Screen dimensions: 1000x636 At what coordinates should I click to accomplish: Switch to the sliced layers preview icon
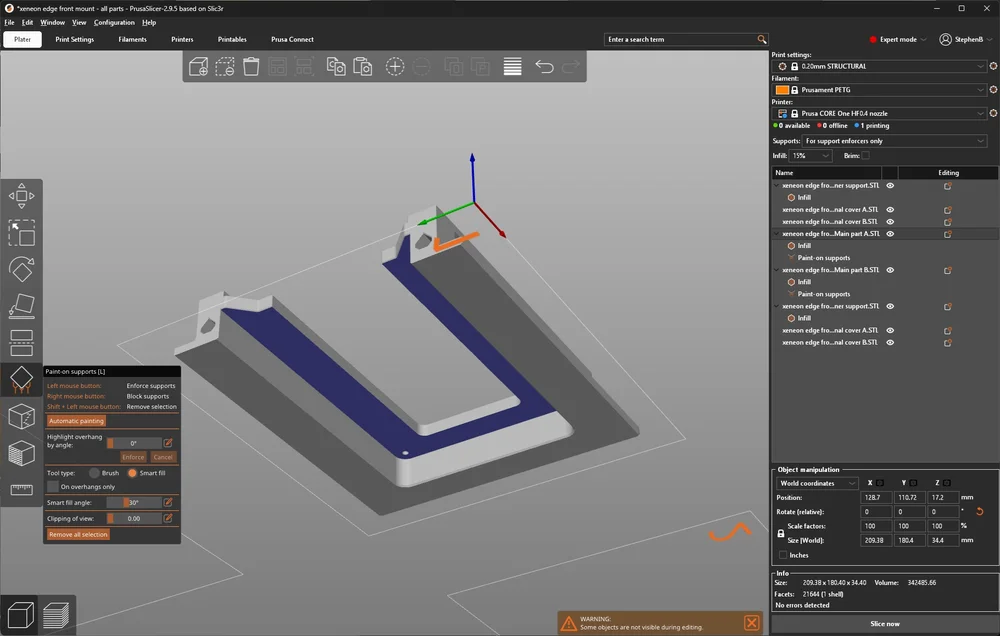point(56,615)
